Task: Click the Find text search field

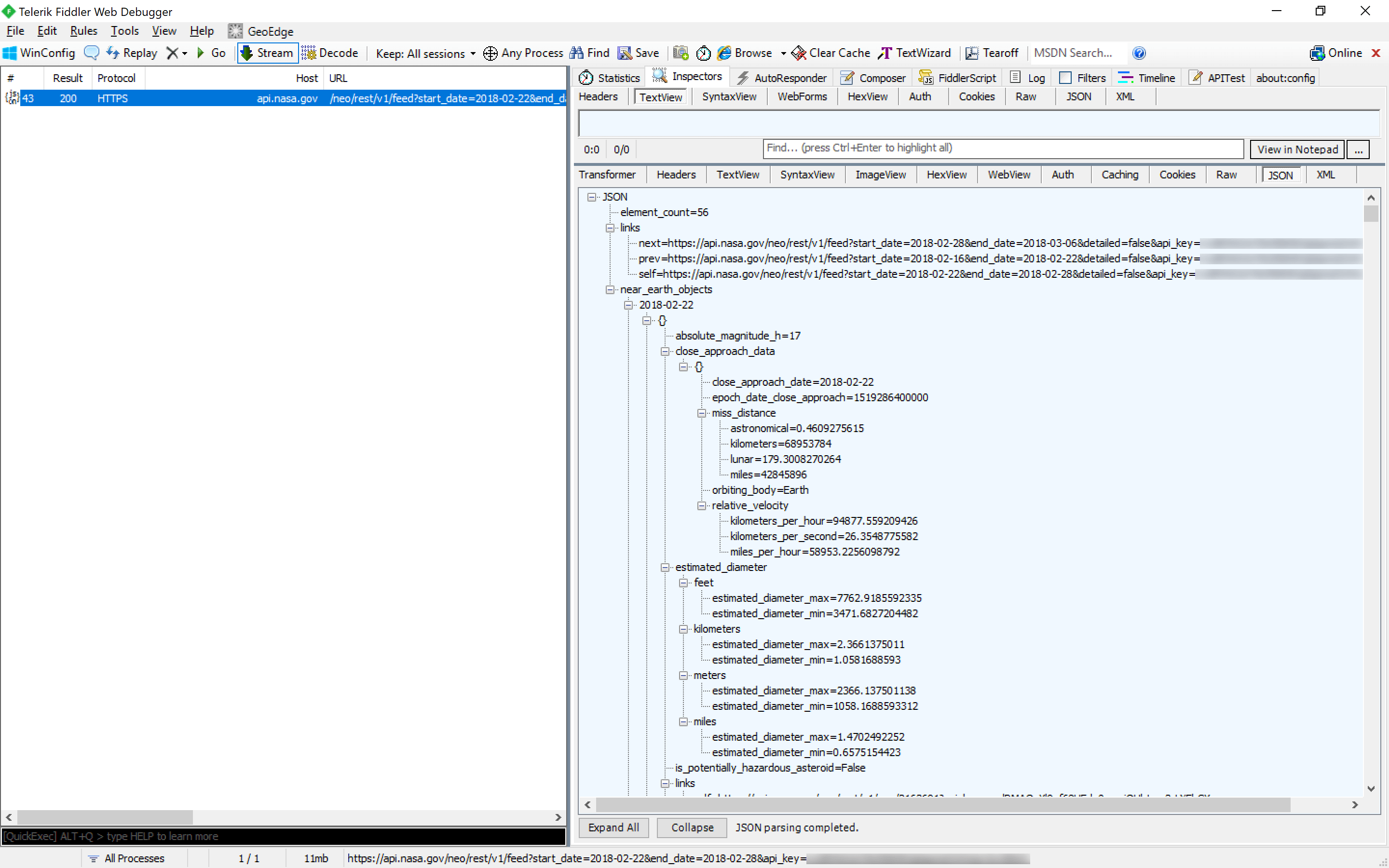Action: [x=1003, y=148]
